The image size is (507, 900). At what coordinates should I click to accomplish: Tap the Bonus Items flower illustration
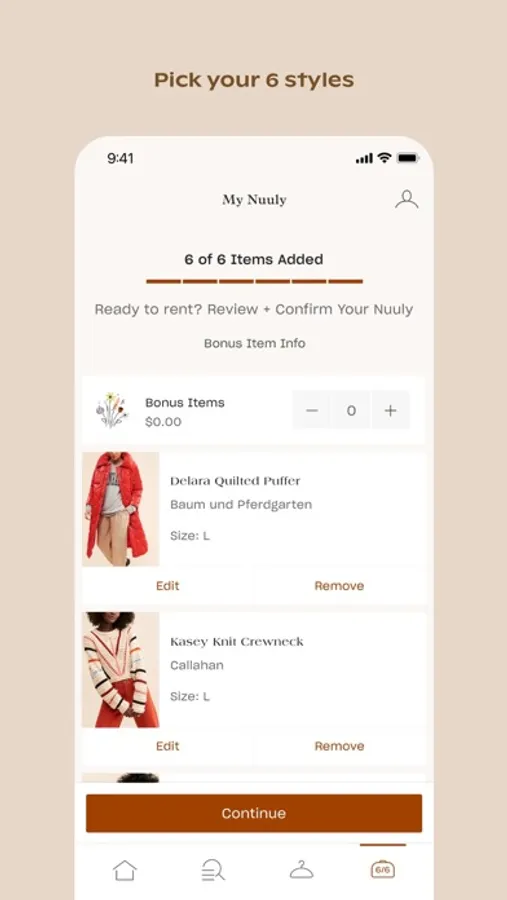[x=112, y=410]
